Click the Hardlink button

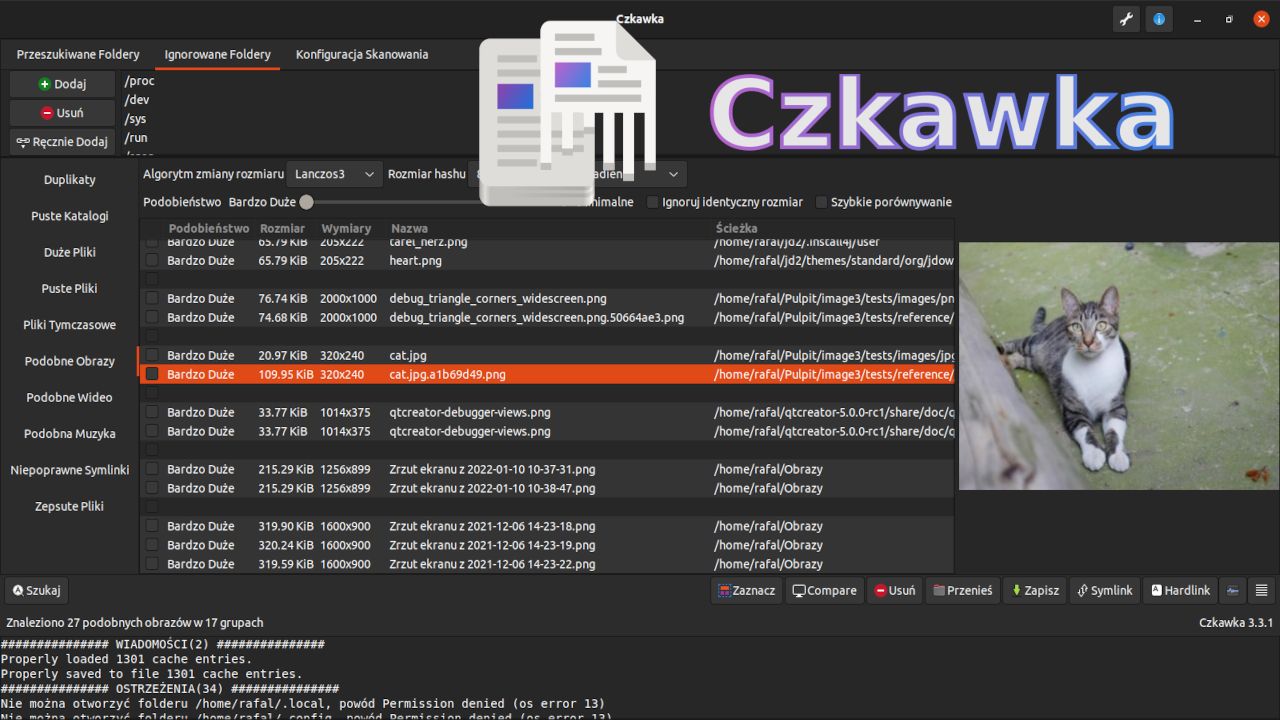click(x=1180, y=590)
